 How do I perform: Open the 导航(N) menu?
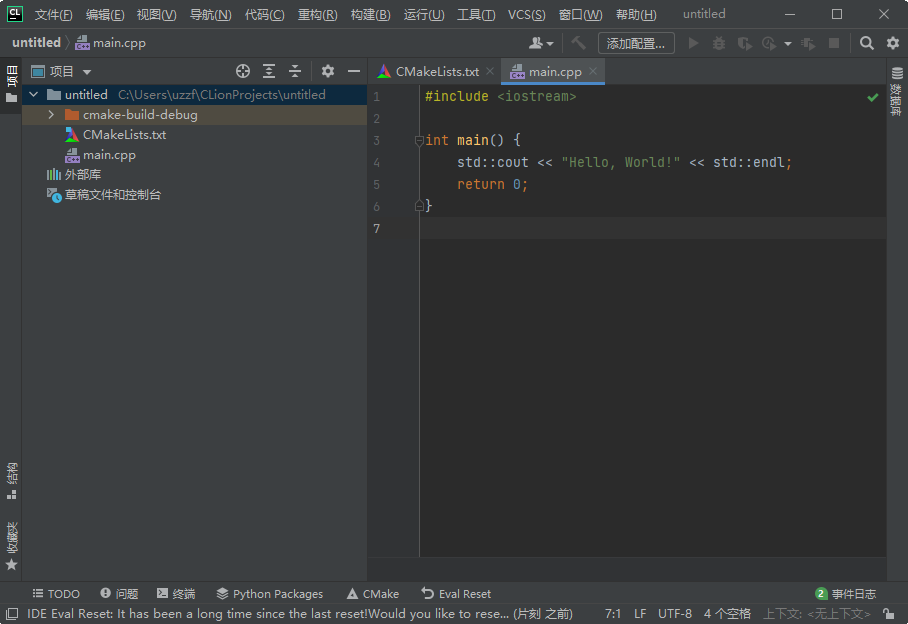[x=210, y=14]
